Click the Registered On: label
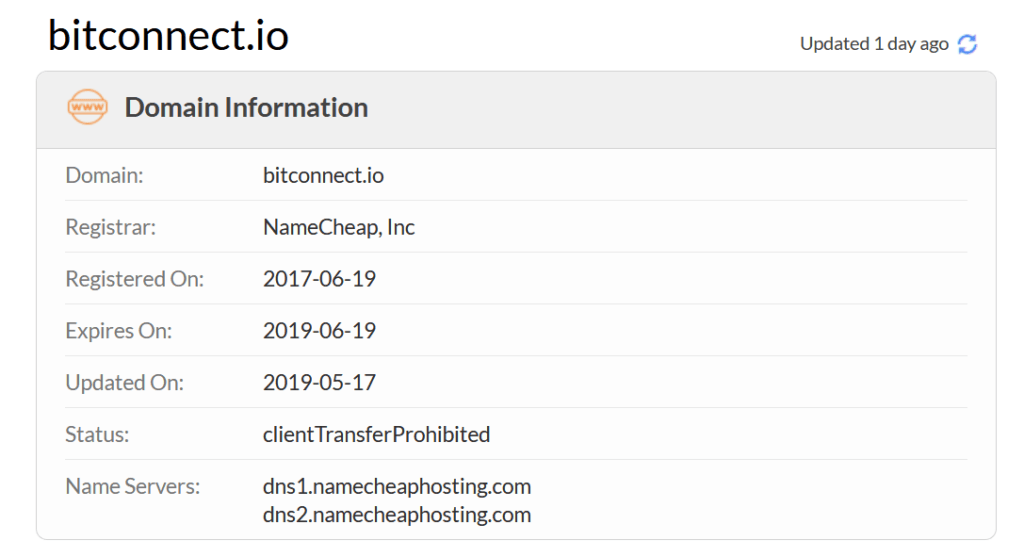The width and height of the screenshot is (1024, 557). pyautogui.click(x=135, y=279)
